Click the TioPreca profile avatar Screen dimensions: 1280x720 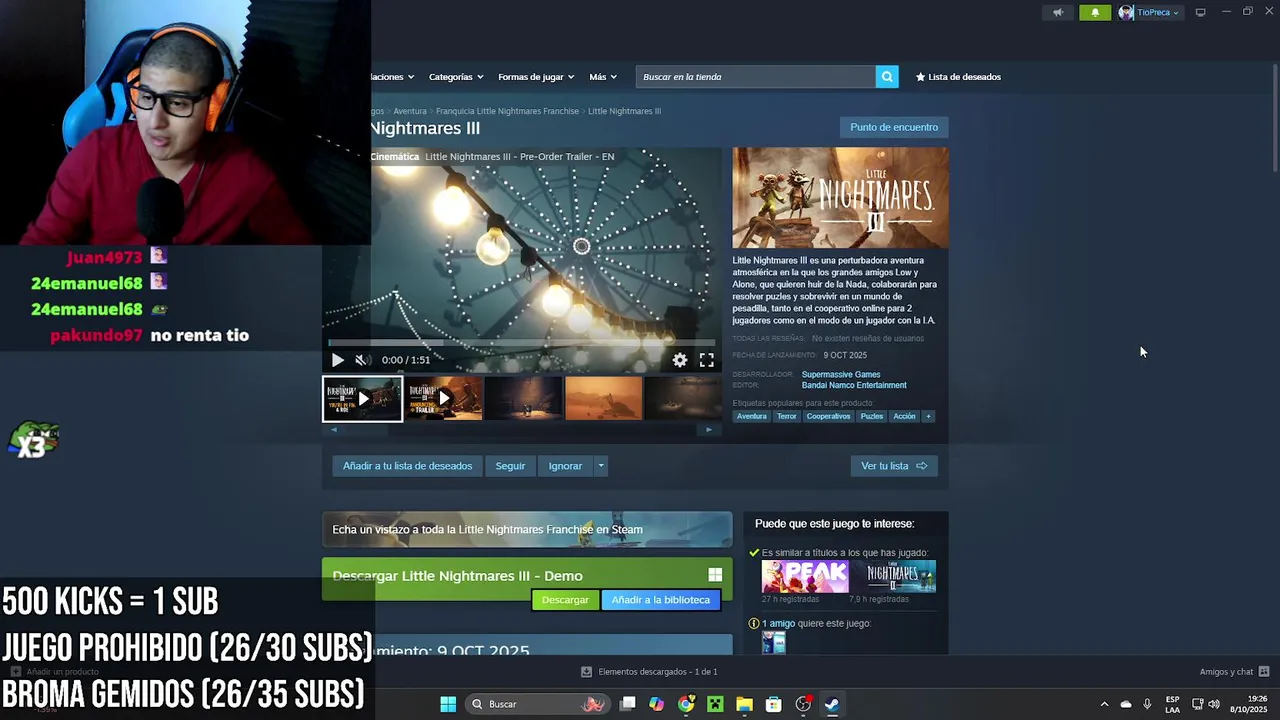(1126, 13)
